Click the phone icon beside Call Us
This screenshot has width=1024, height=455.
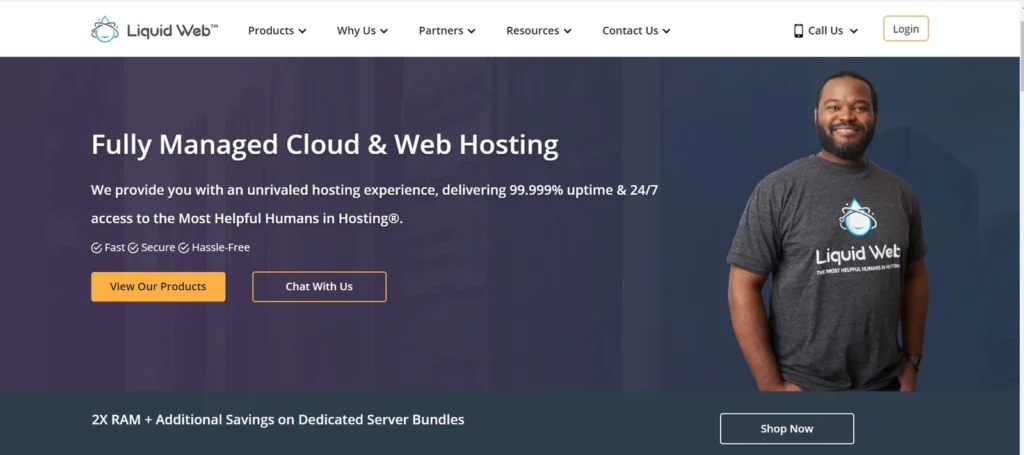(798, 31)
